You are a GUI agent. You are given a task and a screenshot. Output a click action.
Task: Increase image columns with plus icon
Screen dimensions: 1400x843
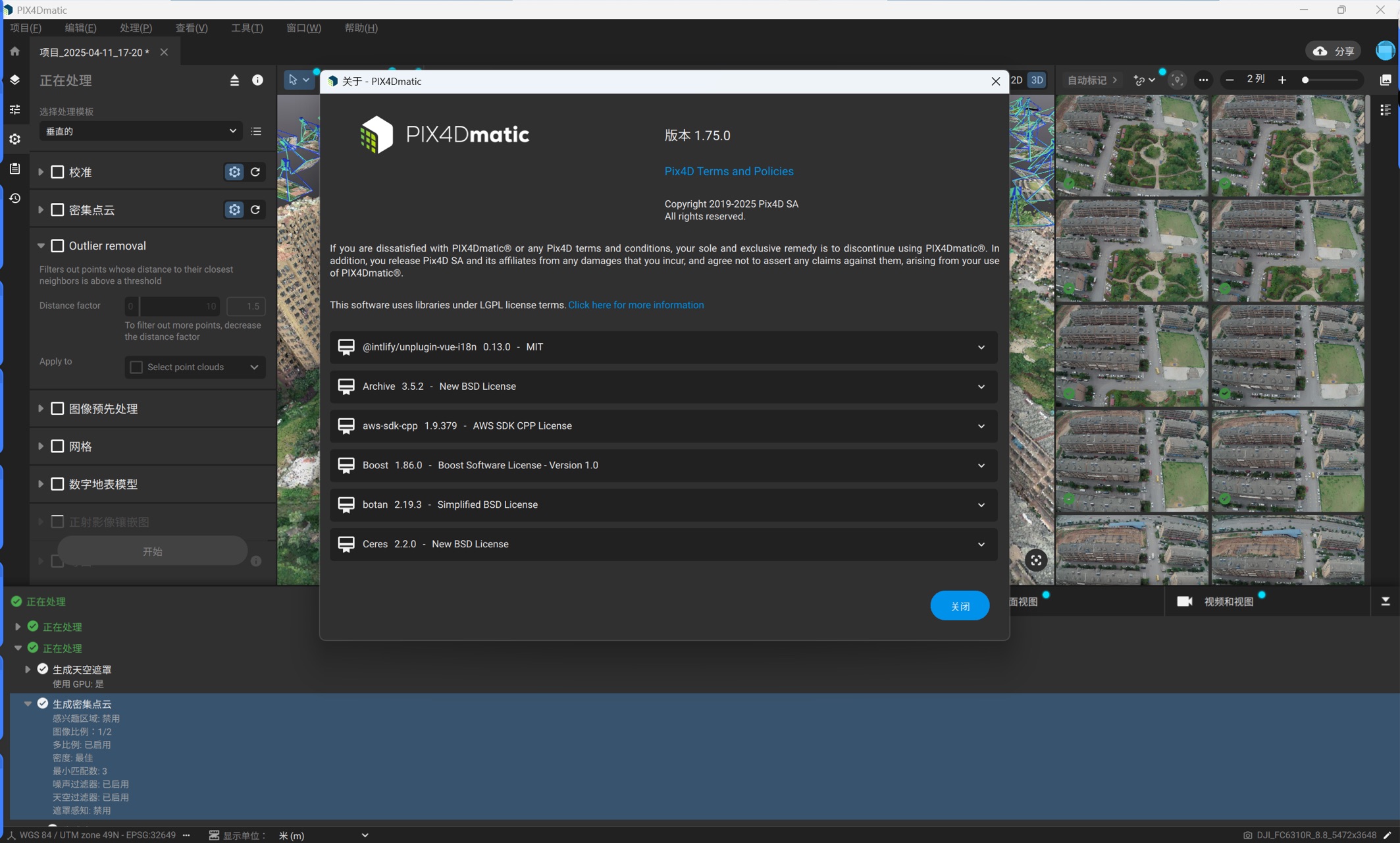click(x=1282, y=80)
